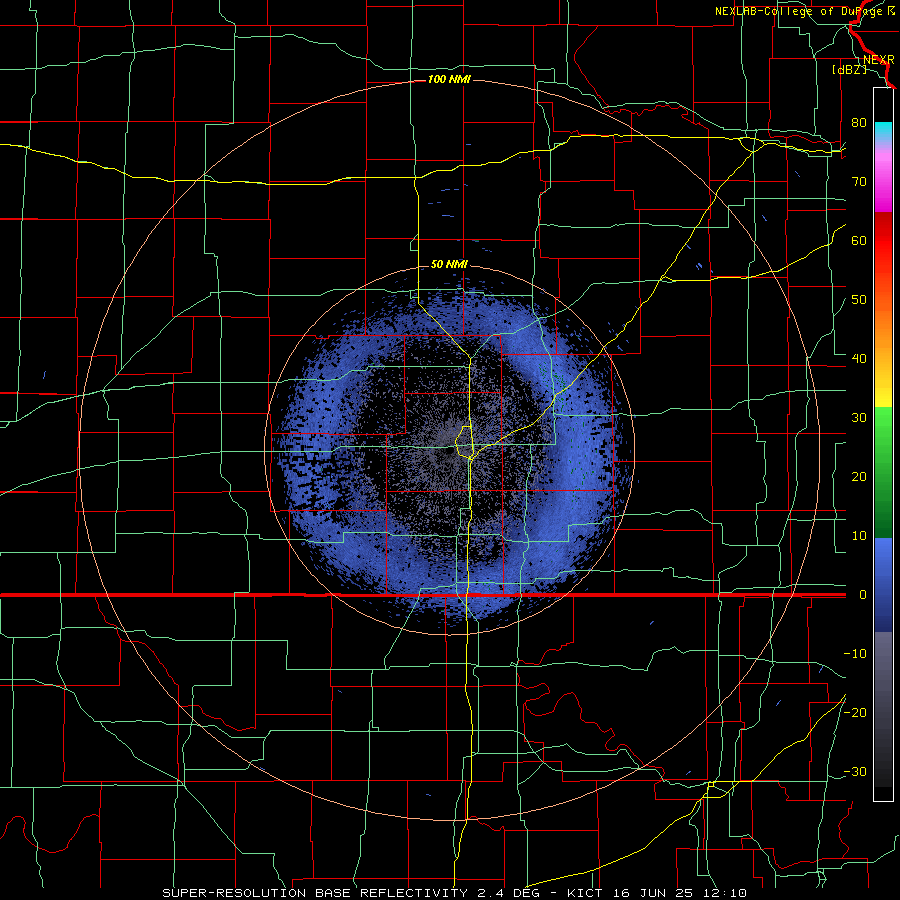Click the green band of the color bar
Viewport: 900px width, 900px height.
coord(883,472)
